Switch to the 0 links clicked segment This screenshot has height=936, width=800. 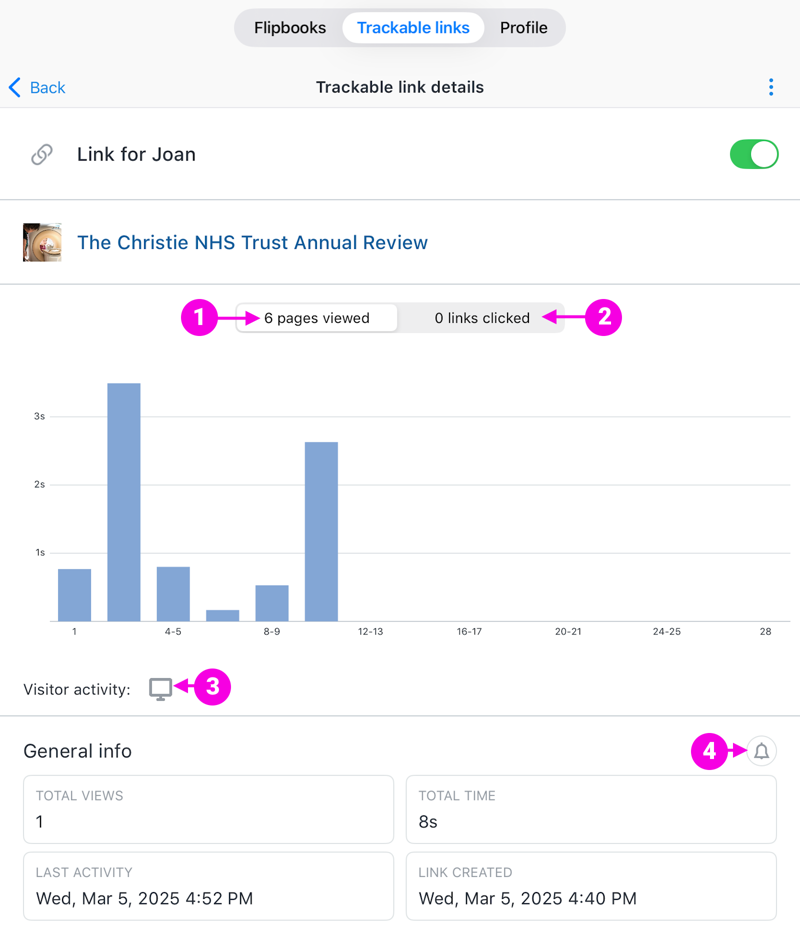482,318
